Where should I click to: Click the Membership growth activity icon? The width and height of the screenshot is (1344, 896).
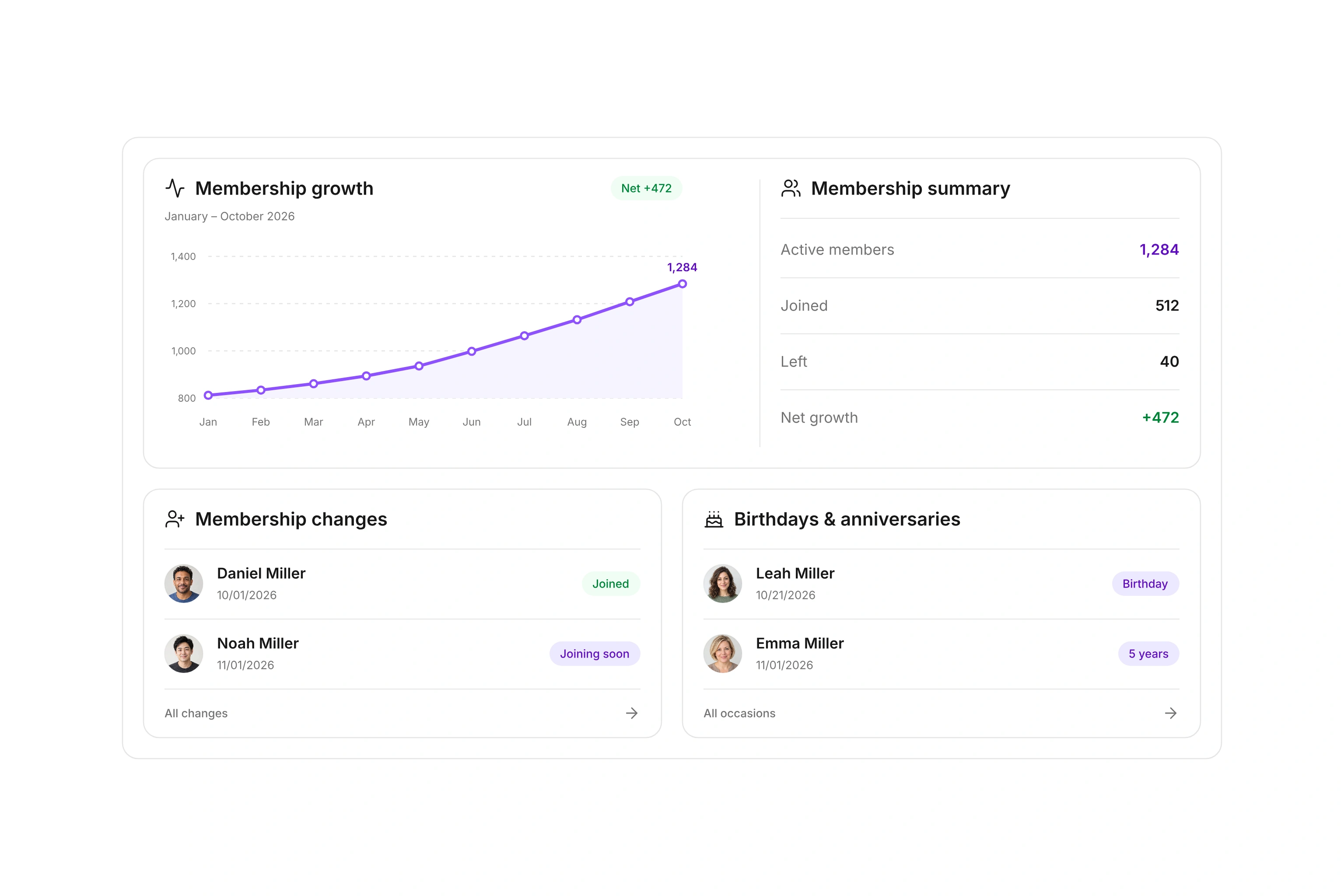[x=175, y=188]
